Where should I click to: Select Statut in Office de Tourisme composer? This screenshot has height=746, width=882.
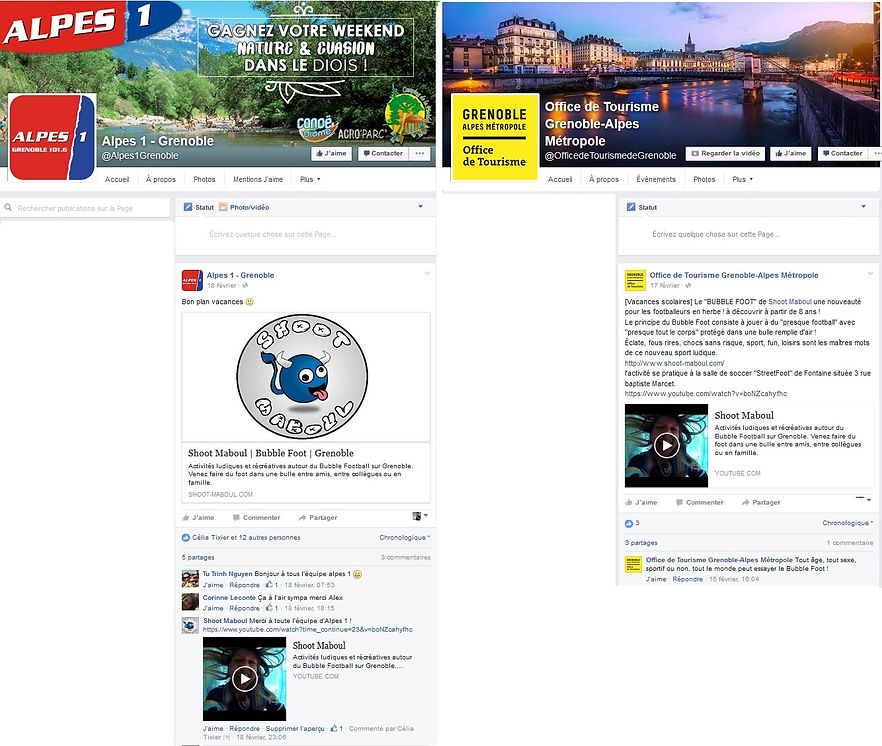click(x=642, y=208)
